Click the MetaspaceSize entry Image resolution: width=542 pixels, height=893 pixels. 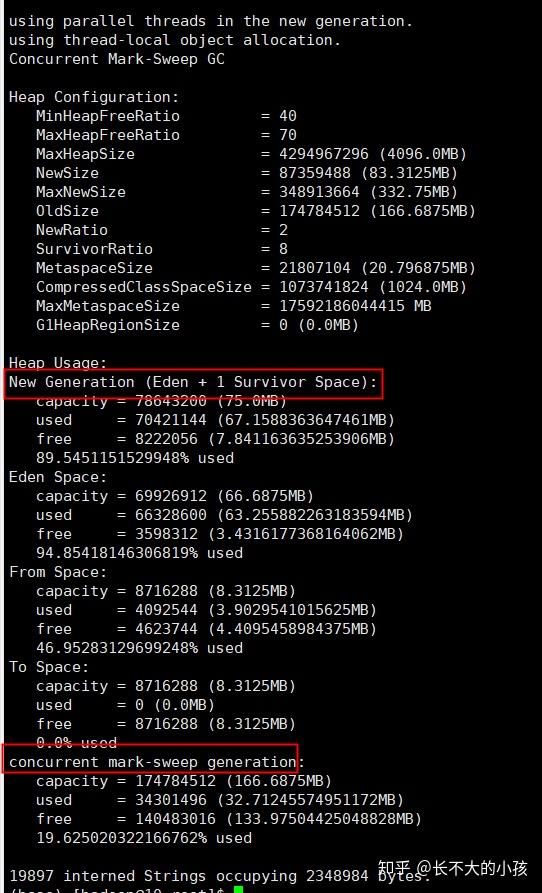[256, 268]
